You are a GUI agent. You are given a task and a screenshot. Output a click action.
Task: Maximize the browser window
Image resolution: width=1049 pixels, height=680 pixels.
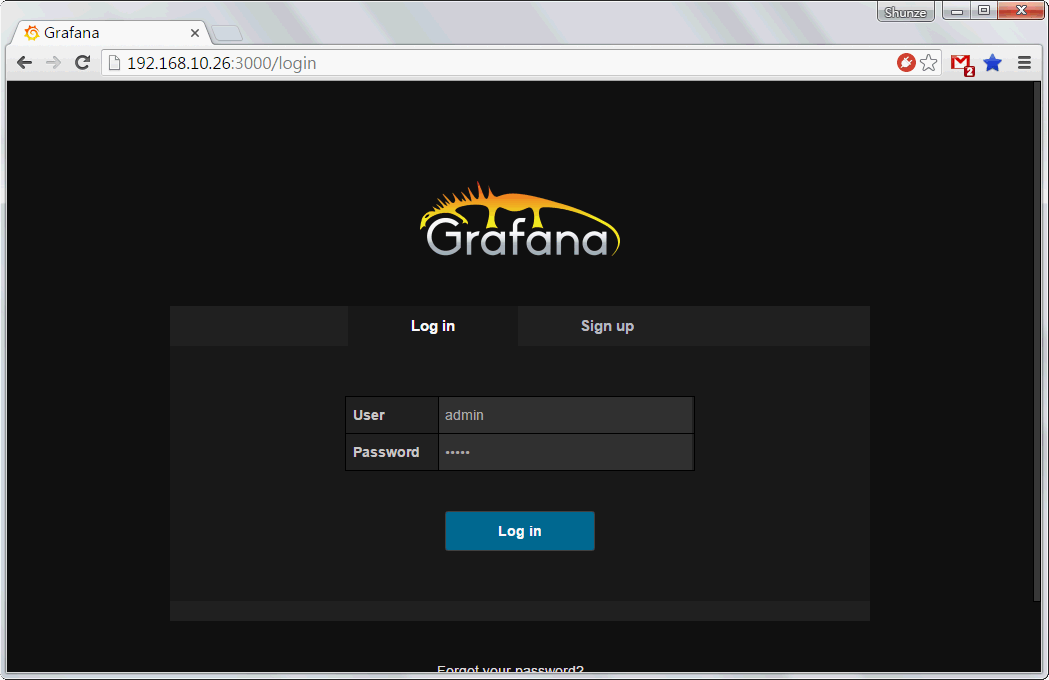tap(983, 11)
